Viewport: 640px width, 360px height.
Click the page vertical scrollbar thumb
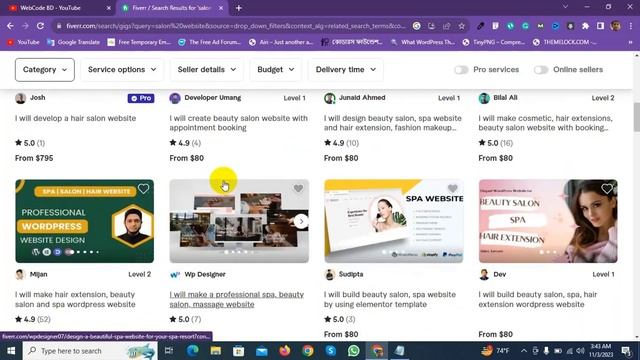point(636,118)
